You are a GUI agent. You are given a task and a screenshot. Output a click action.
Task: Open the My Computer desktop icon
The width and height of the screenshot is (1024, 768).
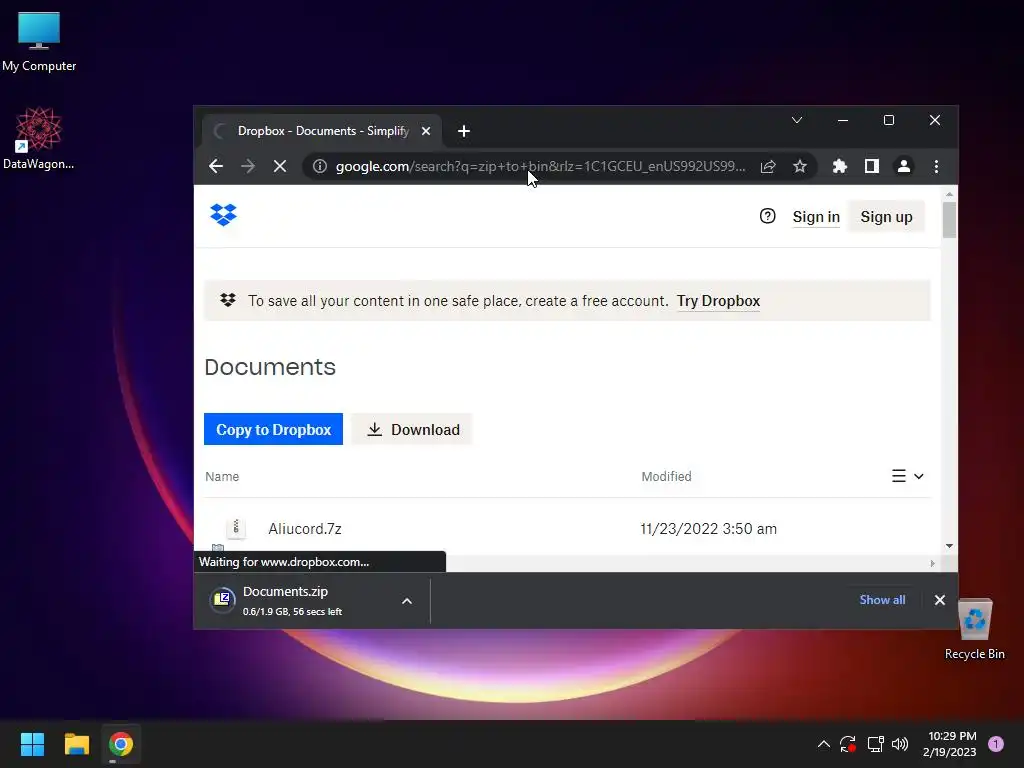[x=39, y=41]
